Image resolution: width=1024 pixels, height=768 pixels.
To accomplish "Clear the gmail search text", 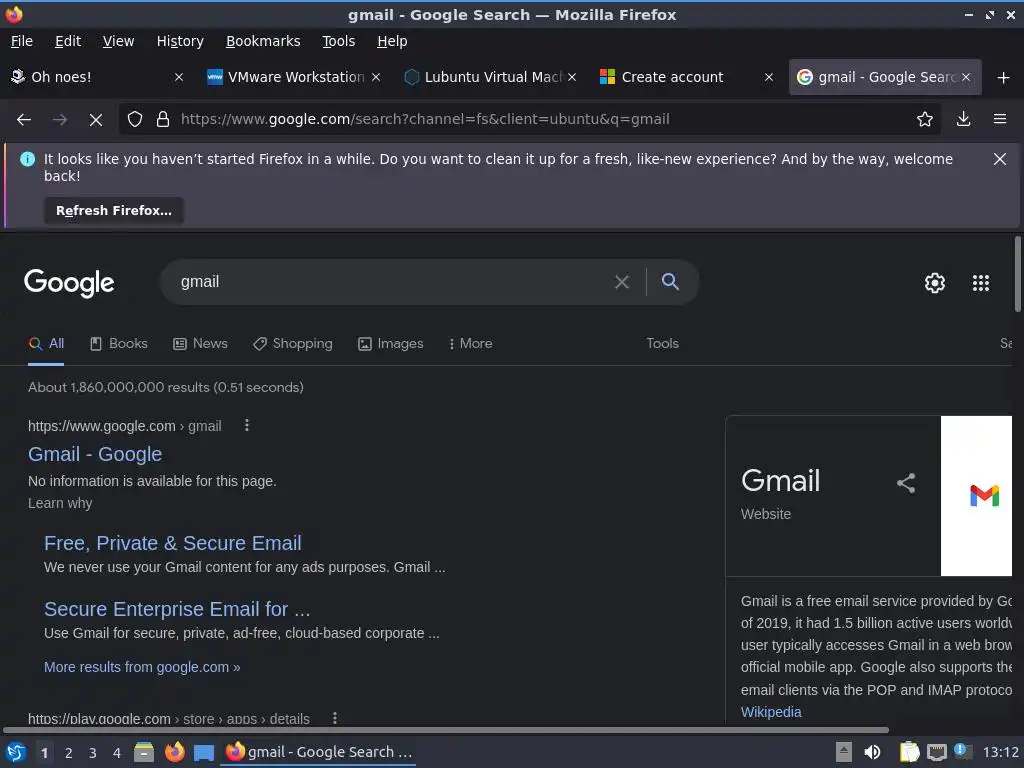I will [622, 282].
